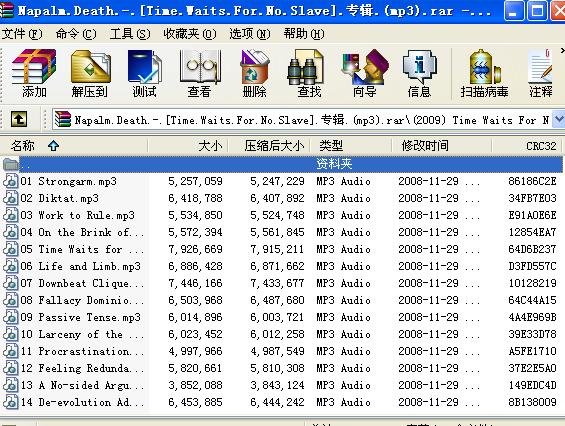Expand the toolbar overflow chevron

pyautogui.click(x=562, y=50)
